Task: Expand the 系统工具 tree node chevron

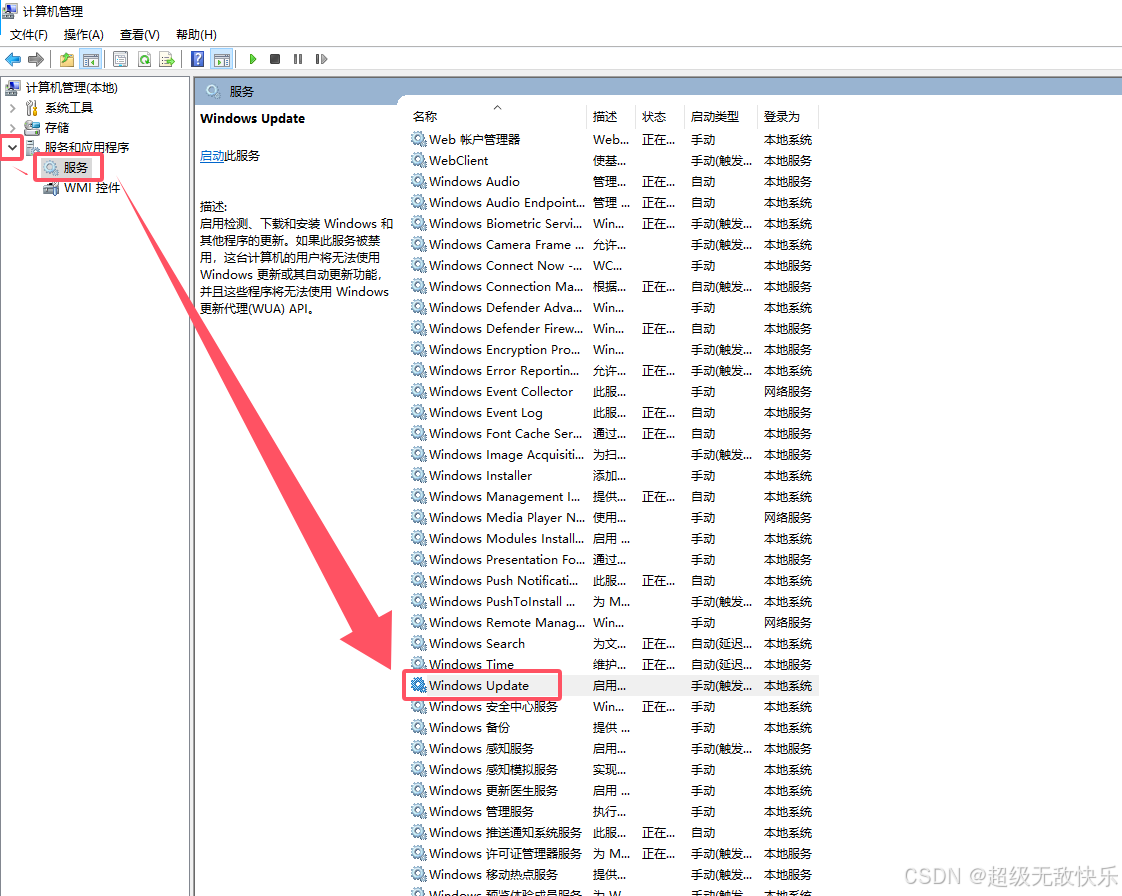Action: coord(12,108)
